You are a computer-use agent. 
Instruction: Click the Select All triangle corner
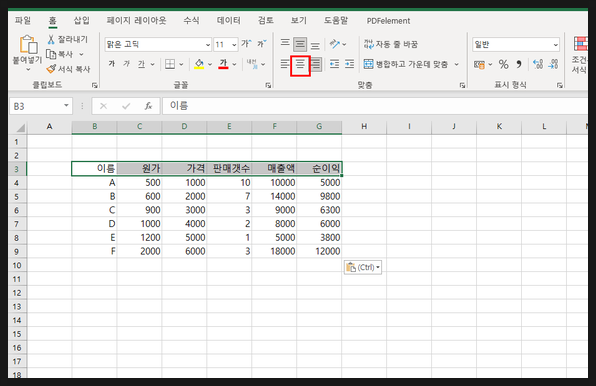point(20,127)
